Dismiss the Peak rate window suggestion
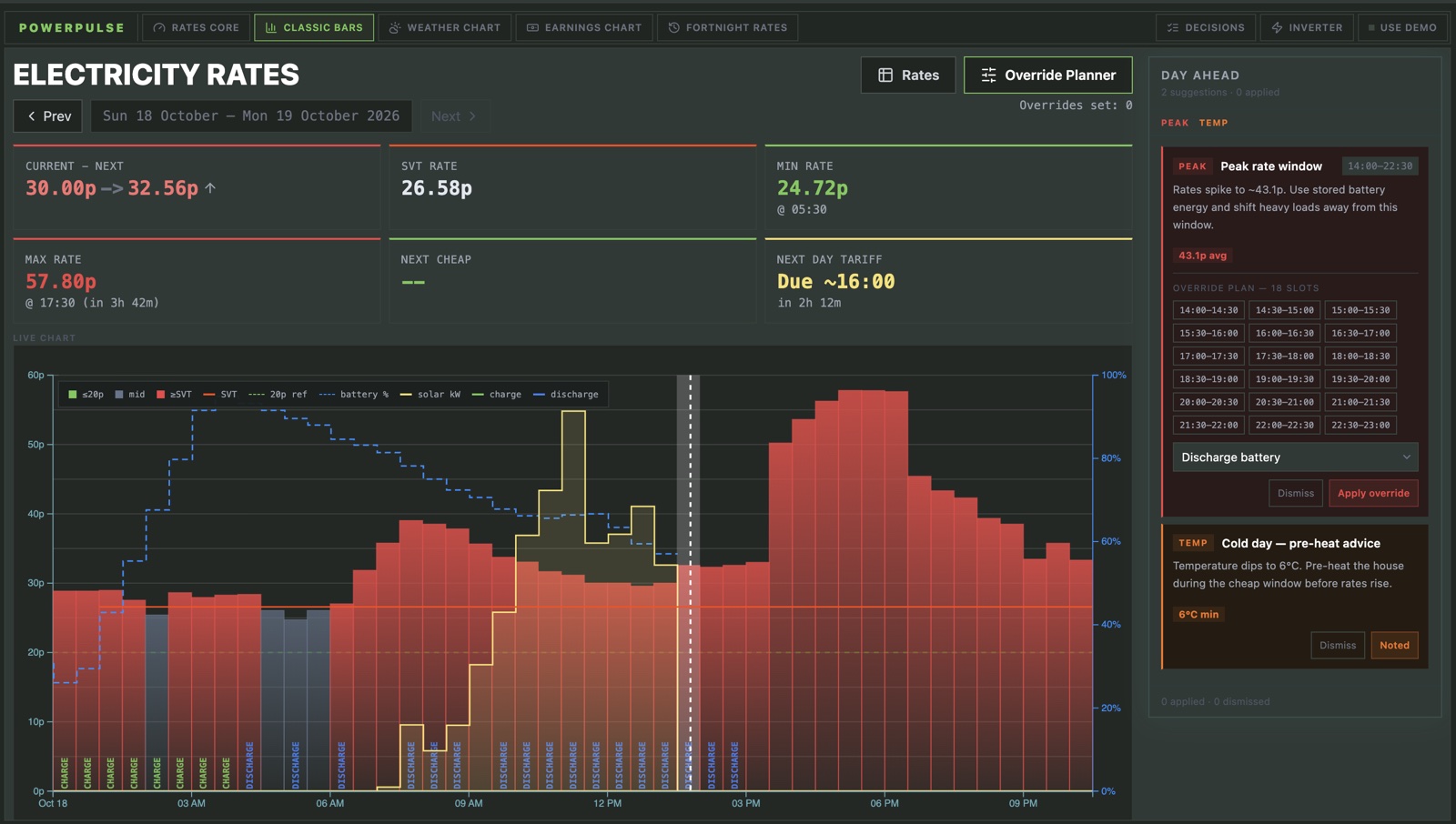 [1296, 493]
